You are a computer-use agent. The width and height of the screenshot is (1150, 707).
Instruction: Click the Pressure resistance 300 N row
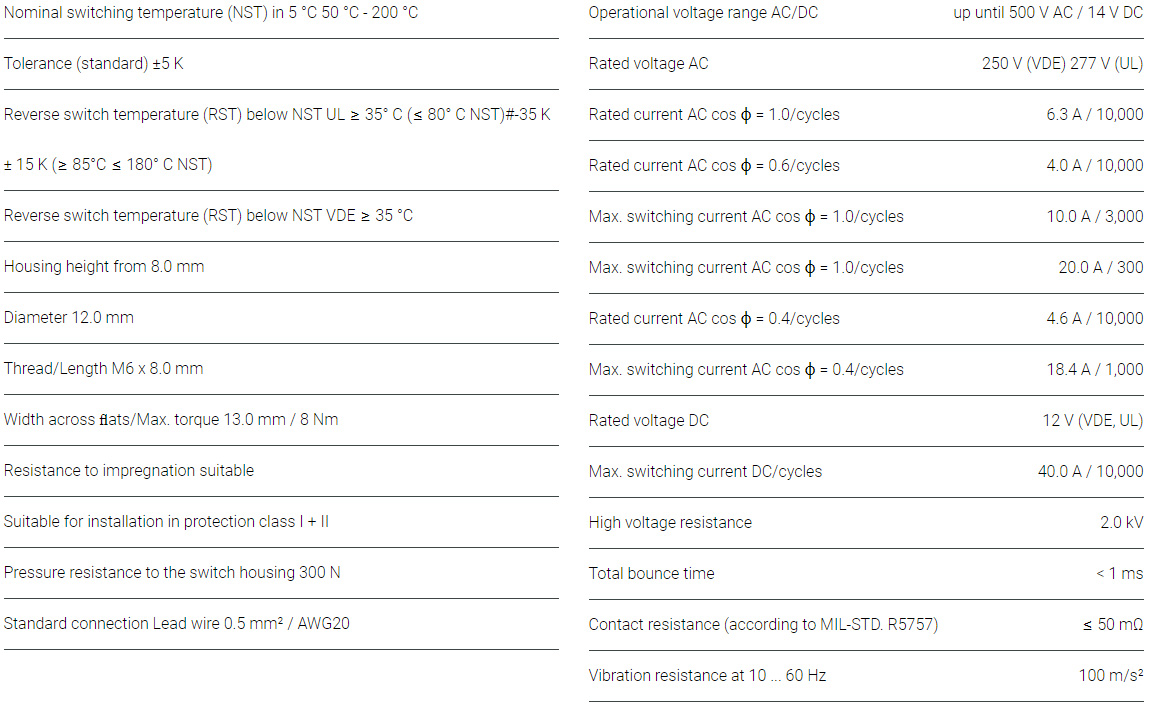pos(172,573)
